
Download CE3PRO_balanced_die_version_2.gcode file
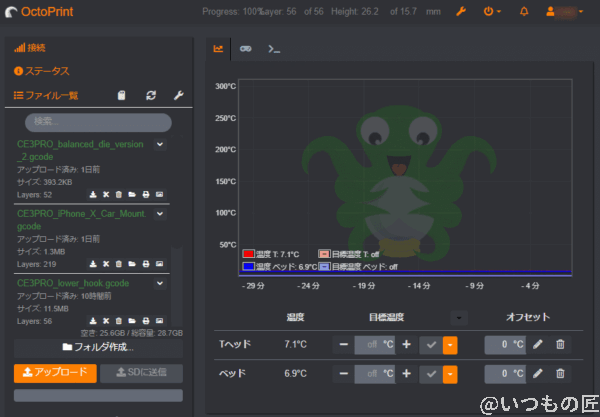(x=93, y=194)
